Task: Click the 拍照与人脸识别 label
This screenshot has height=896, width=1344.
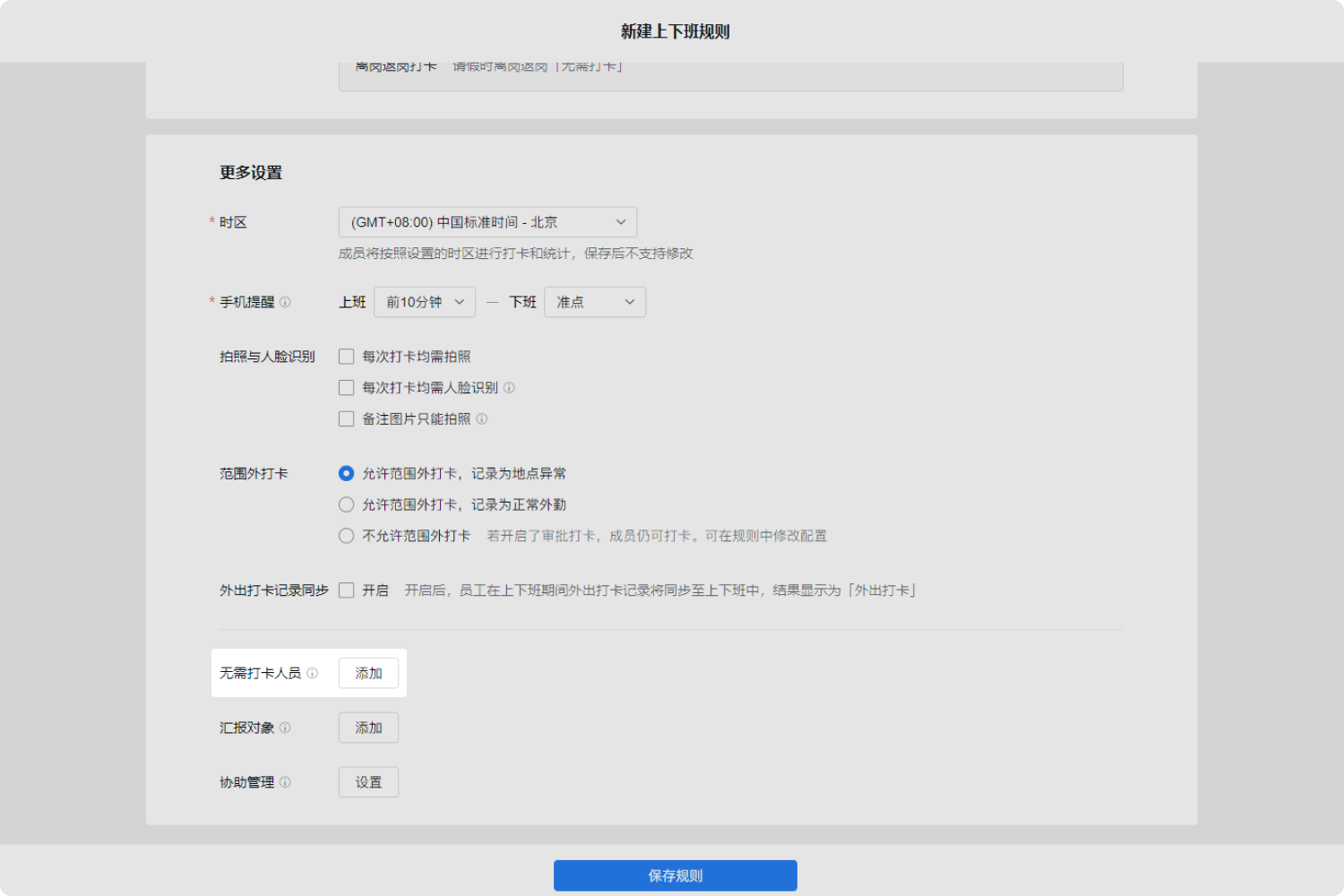Action: [267, 357]
